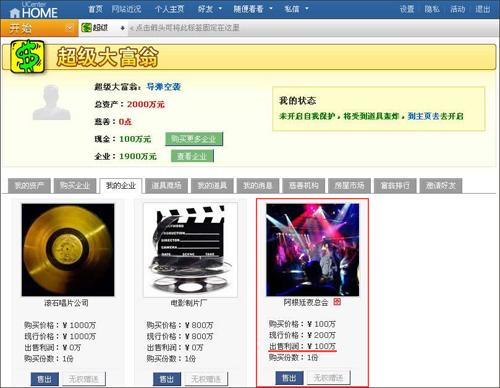This screenshot has width=500, height=388.
Task: Click the small 超级 app icon in the tab bar
Action: click(x=86, y=28)
